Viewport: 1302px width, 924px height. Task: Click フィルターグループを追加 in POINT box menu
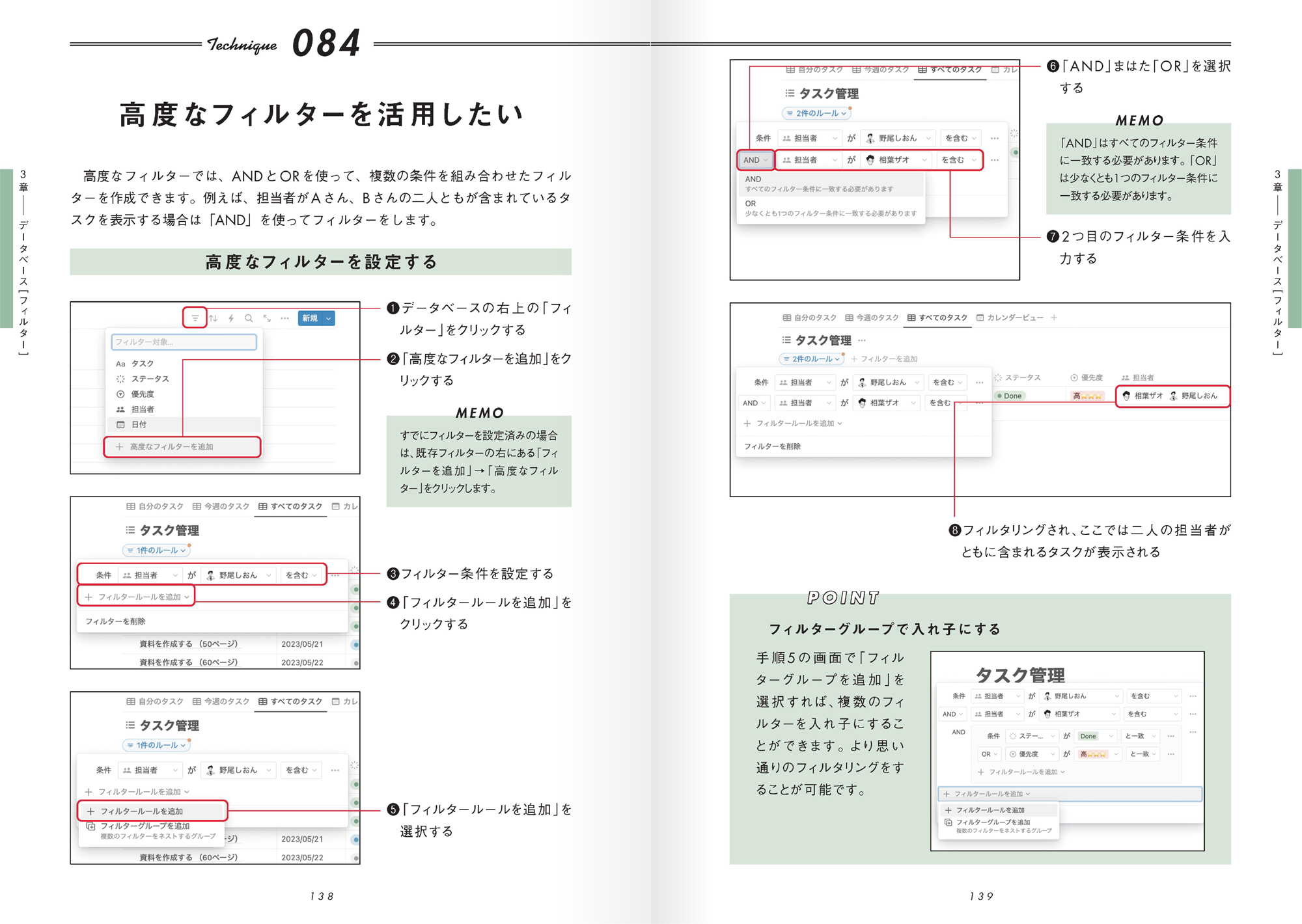[999, 825]
